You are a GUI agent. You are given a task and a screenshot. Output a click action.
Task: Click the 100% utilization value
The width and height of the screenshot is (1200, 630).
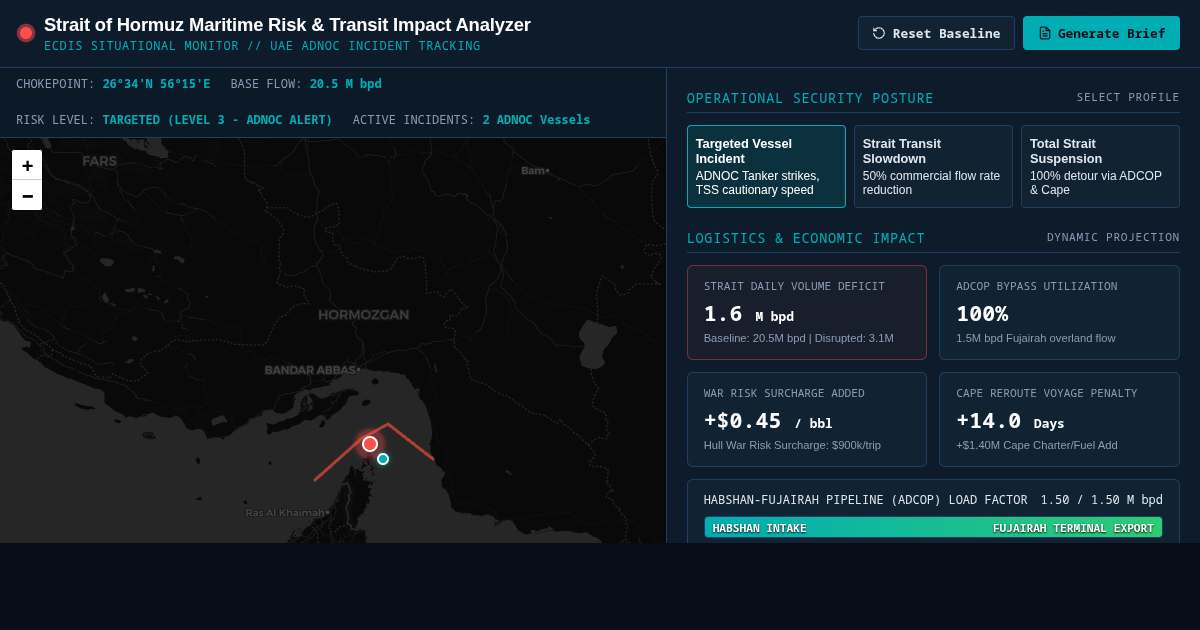(x=982, y=314)
